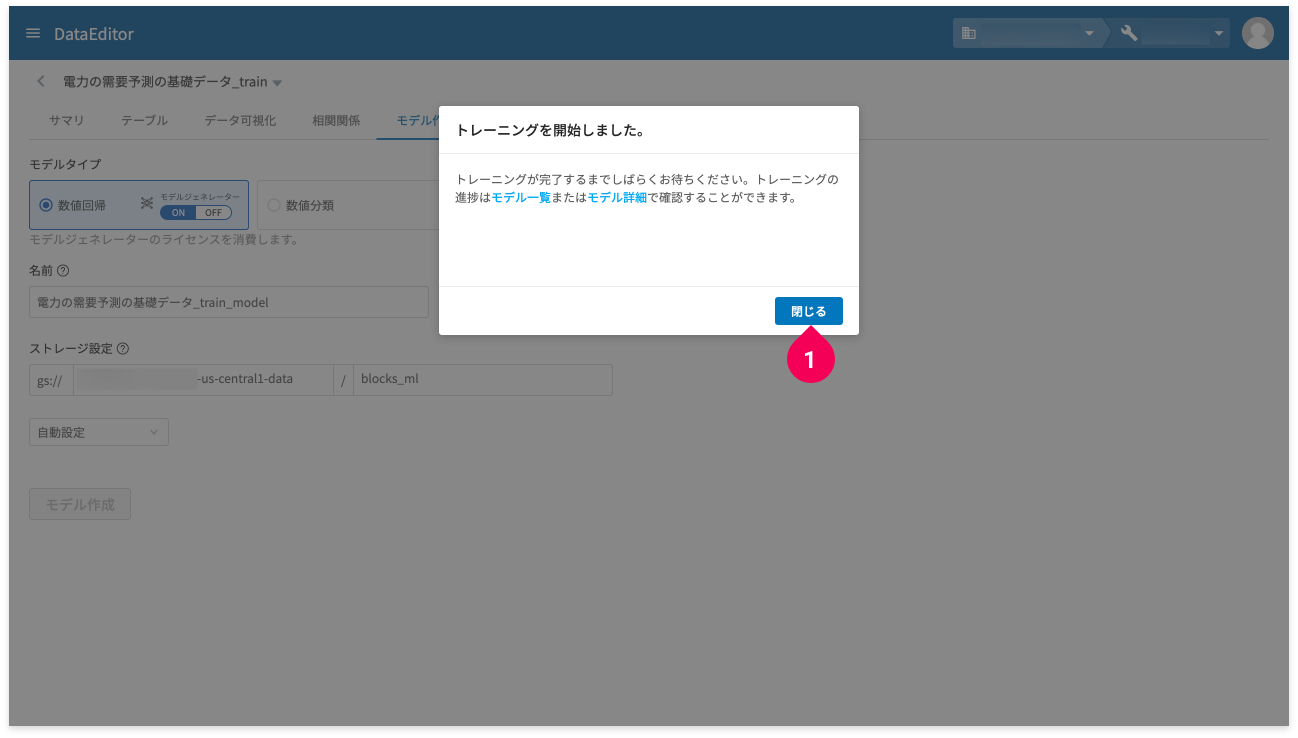Expand the dataset name dropdown arrow
Image resolution: width=1298 pixels, height=738 pixels.
(277, 83)
